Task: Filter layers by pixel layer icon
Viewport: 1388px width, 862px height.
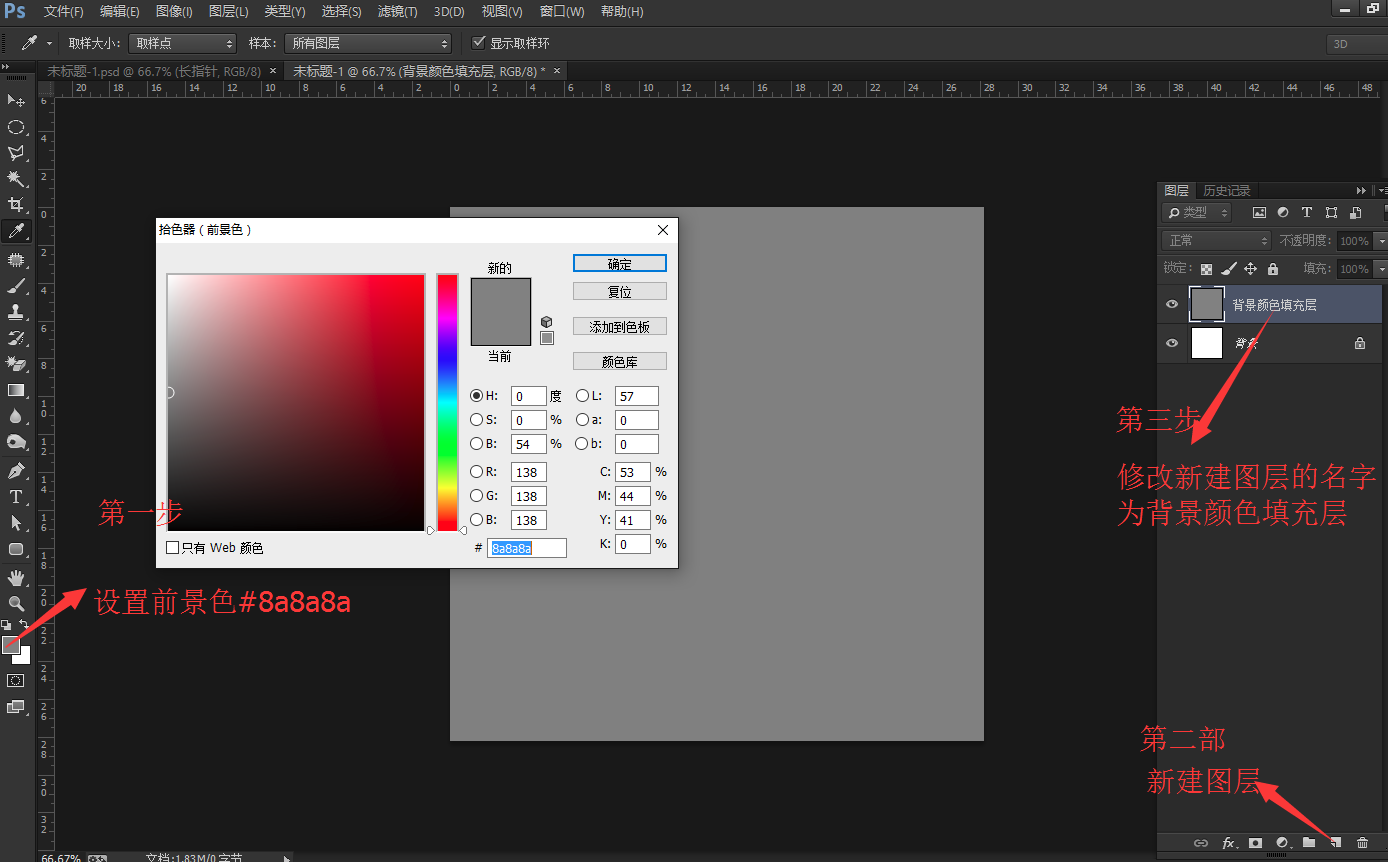Action: 1259,213
